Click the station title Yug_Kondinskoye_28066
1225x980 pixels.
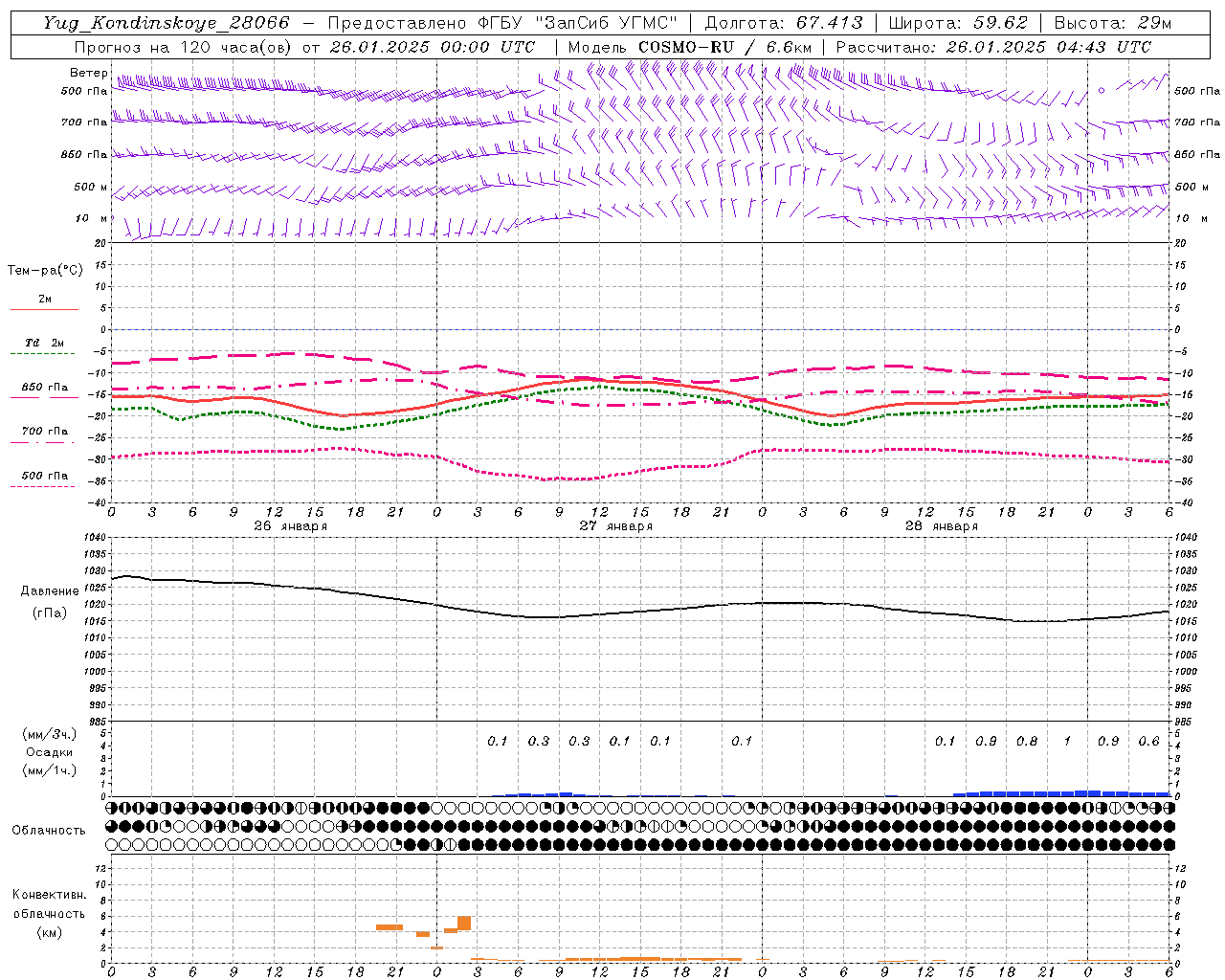(x=166, y=23)
